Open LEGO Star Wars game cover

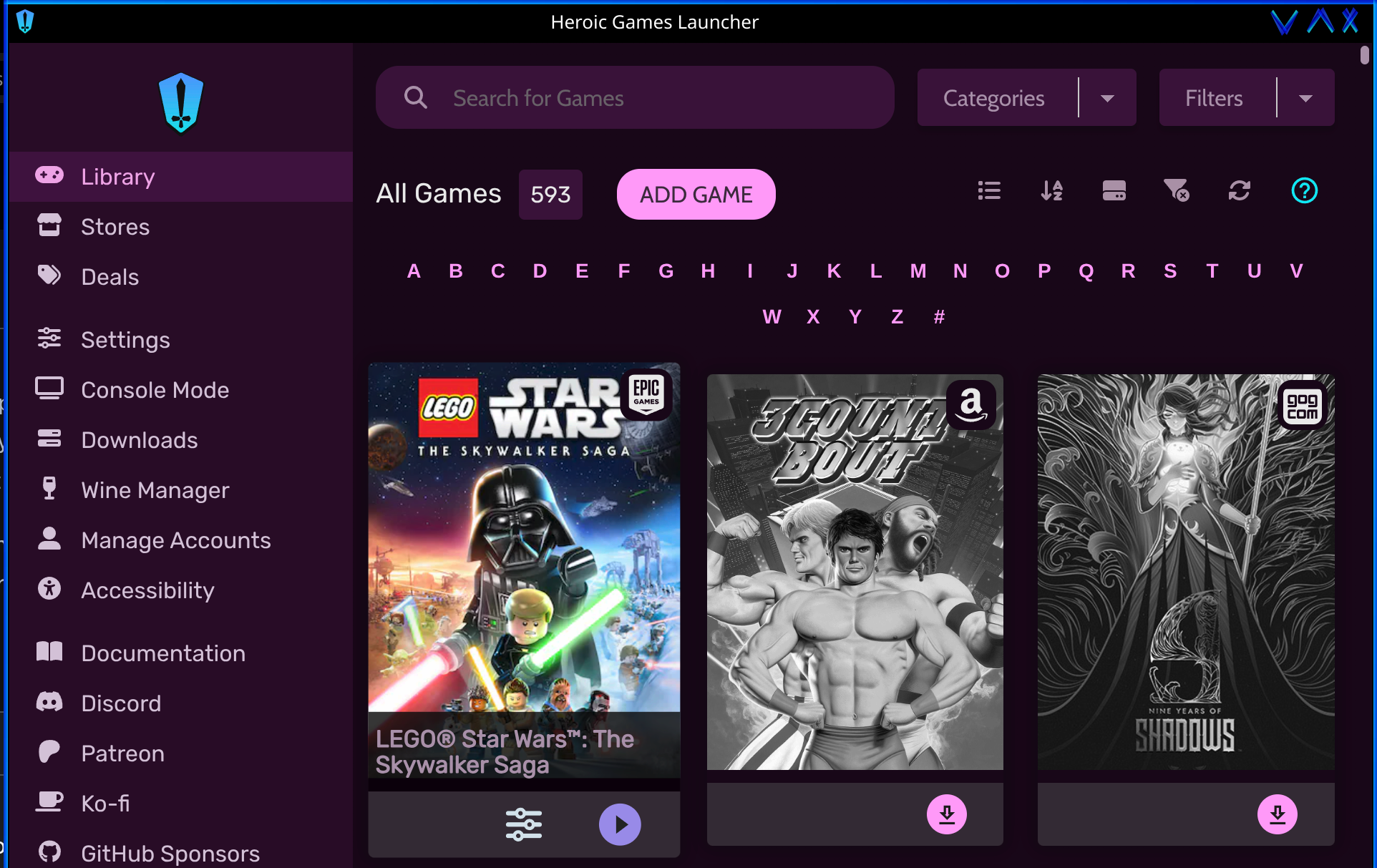pos(524,570)
